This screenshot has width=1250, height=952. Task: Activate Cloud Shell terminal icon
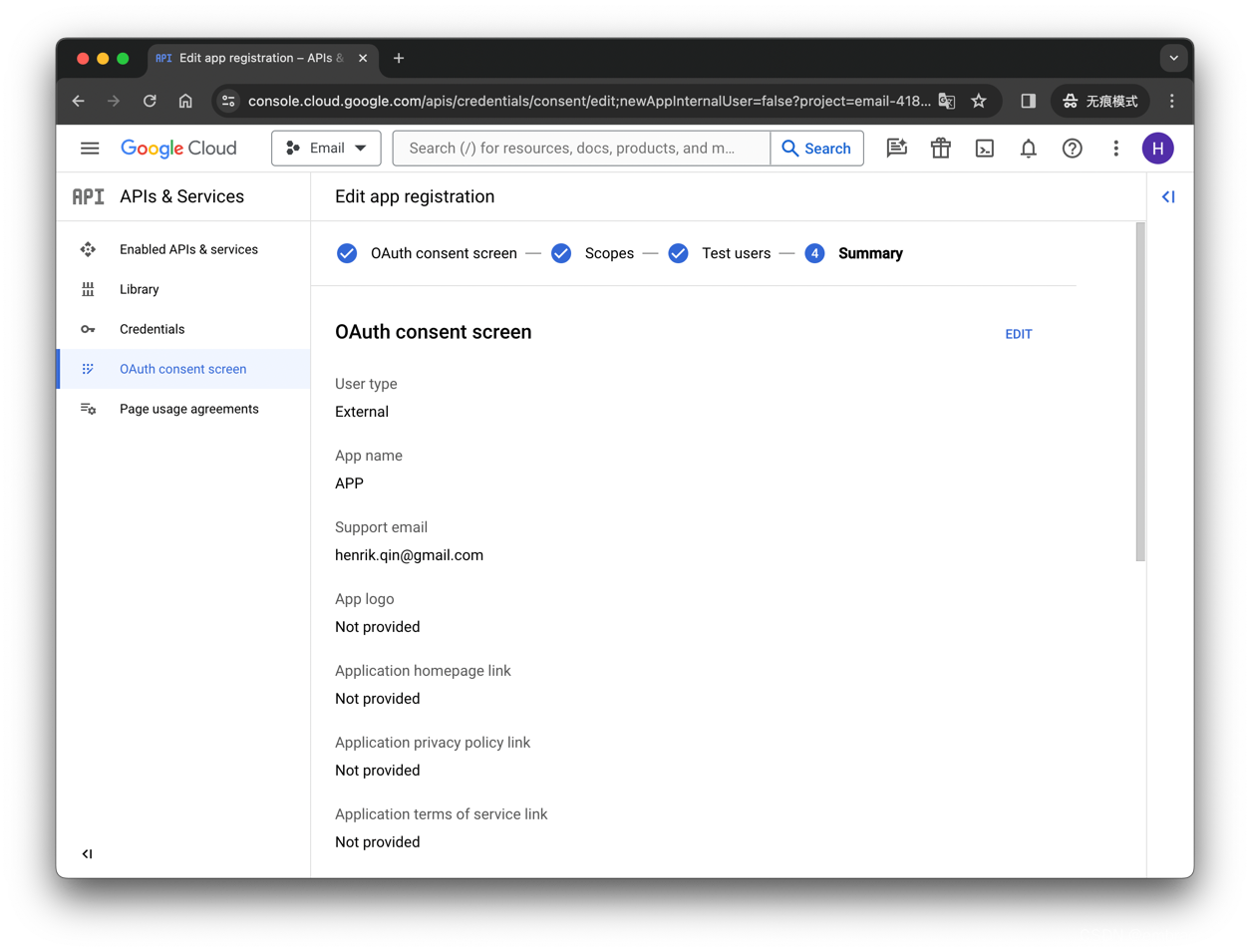984,149
